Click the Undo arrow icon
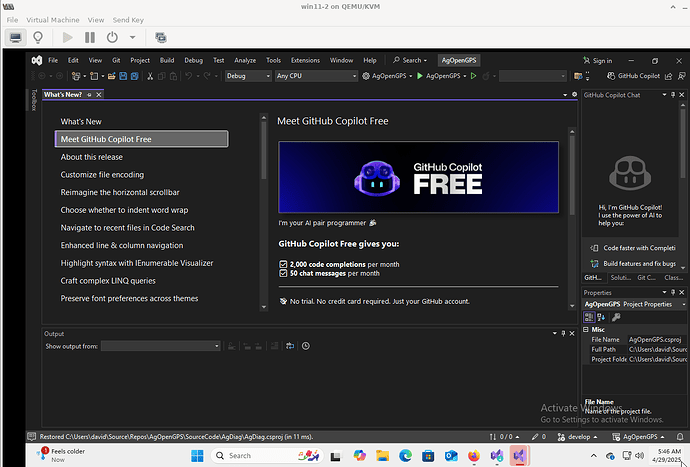This screenshot has height=467, width=690. pyautogui.click(x=188, y=76)
